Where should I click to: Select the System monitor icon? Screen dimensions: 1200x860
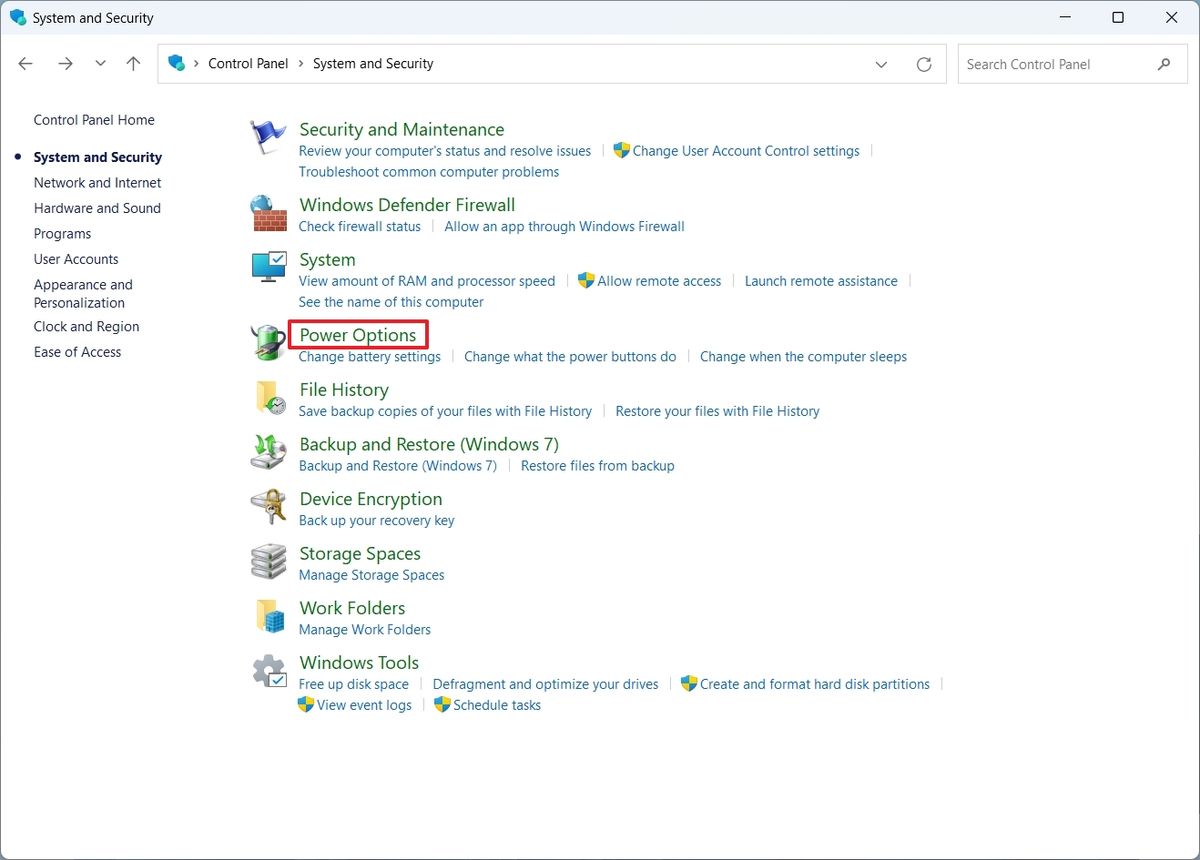[268, 267]
